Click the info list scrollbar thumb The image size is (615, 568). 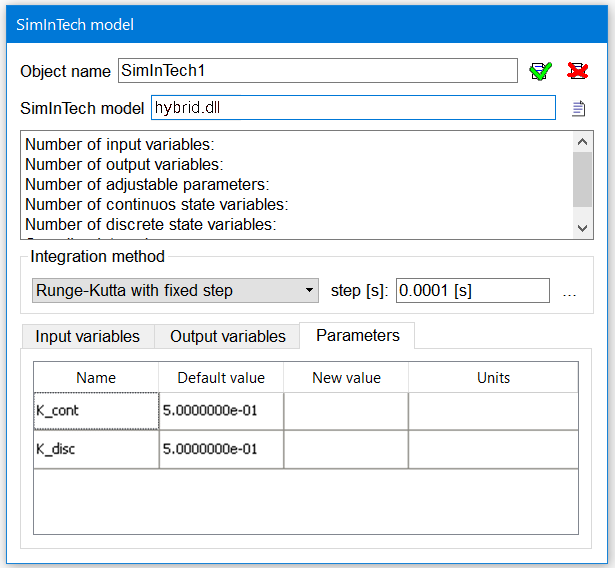[582, 179]
